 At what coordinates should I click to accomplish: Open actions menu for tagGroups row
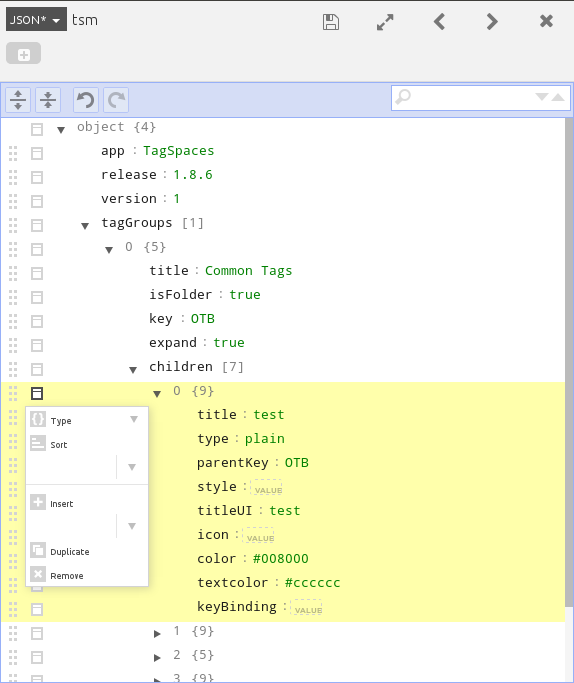click(x=37, y=225)
